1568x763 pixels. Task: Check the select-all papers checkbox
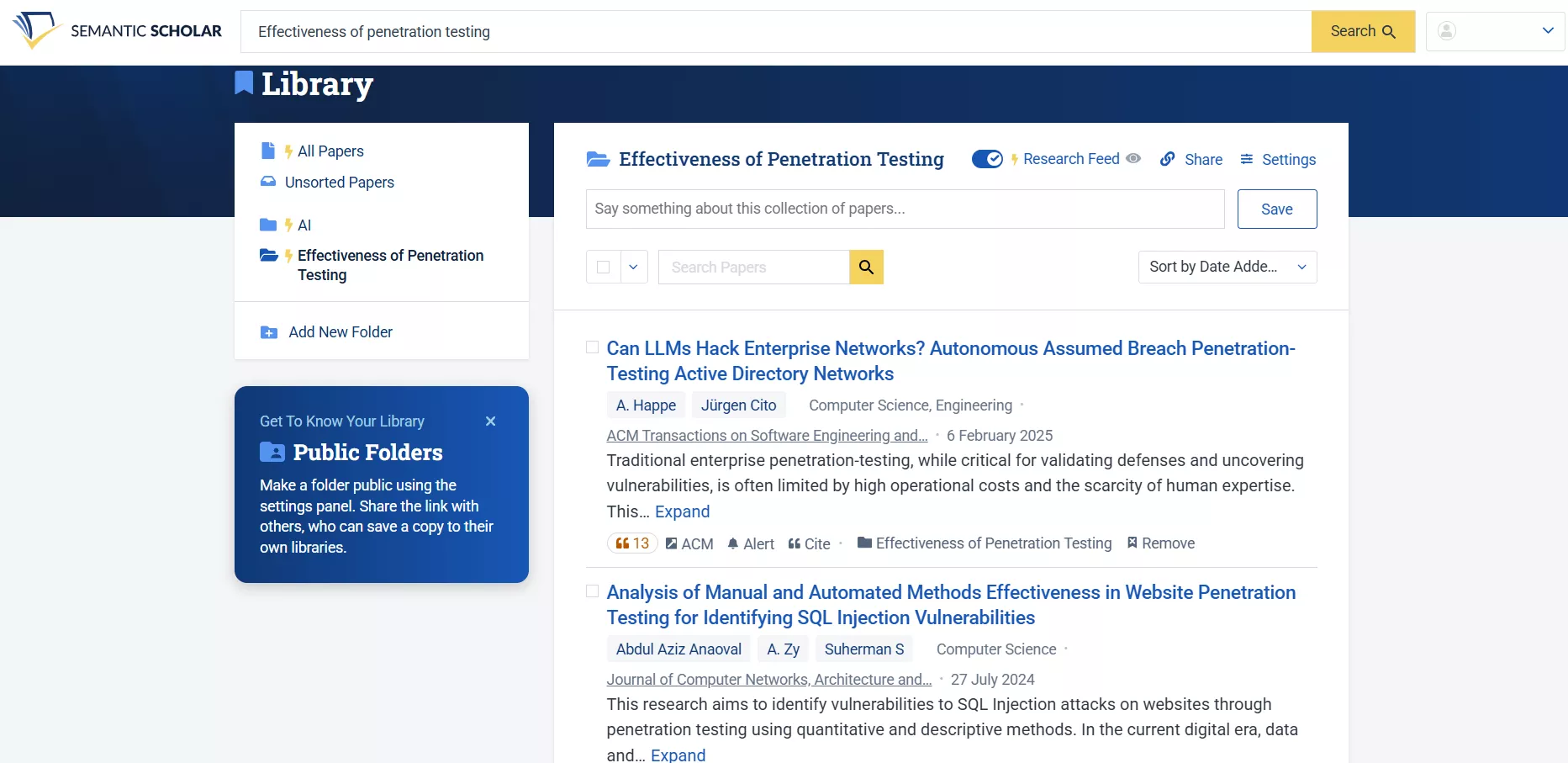point(603,267)
